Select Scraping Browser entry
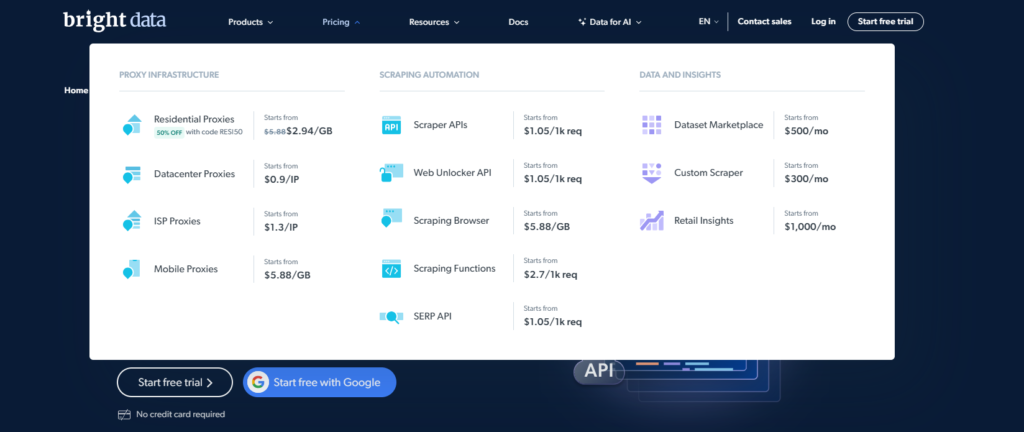 pyautogui.click(x=451, y=221)
